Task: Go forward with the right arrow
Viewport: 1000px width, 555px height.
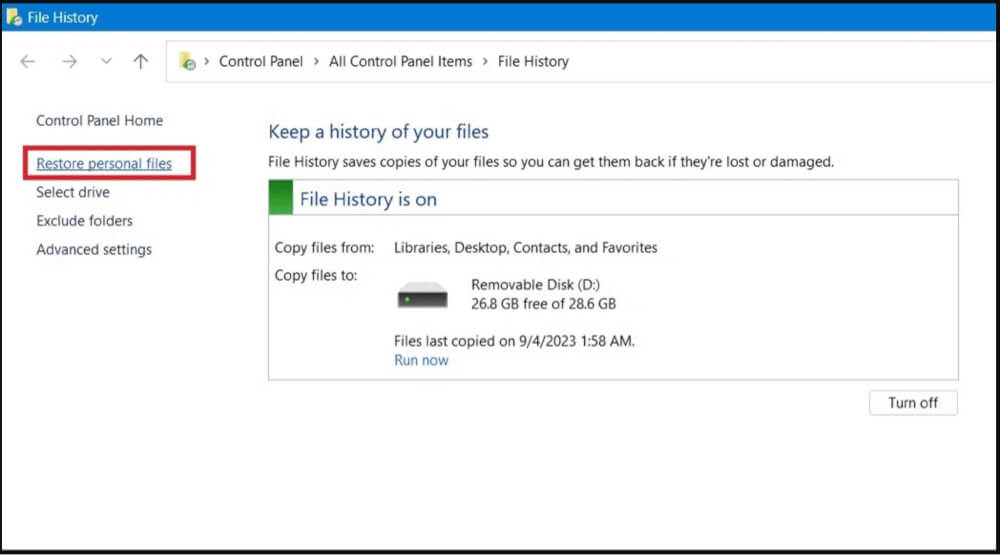Action: 70,61
